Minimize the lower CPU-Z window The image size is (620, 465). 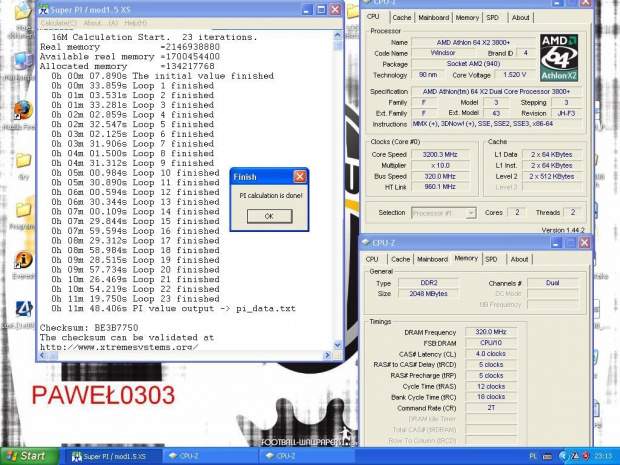(556, 242)
